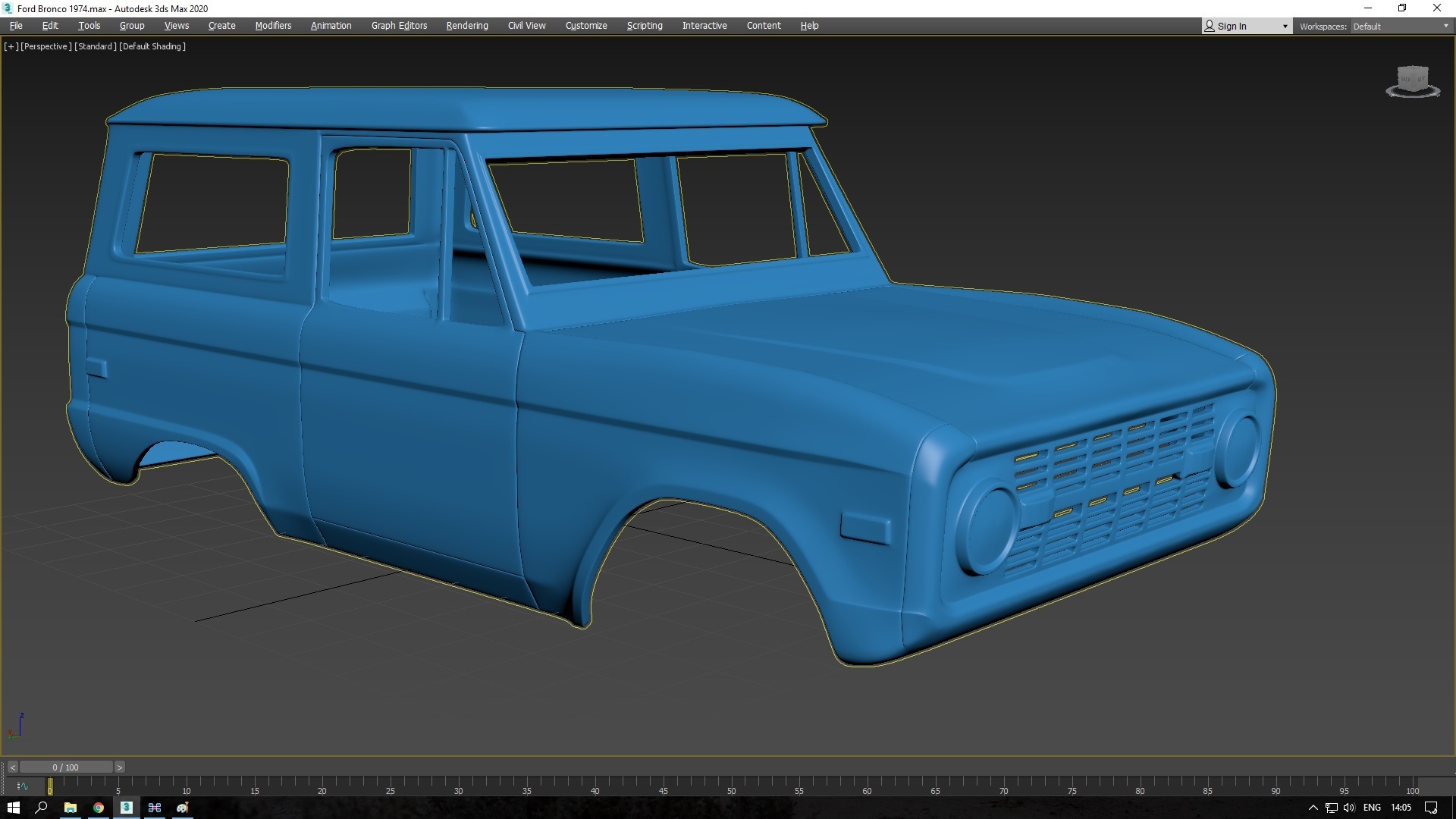The height and width of the screenshot is (819, 1456).
Task: Open the Mini Curve Editor from the track bar
Action: click(x=23, y=786)
